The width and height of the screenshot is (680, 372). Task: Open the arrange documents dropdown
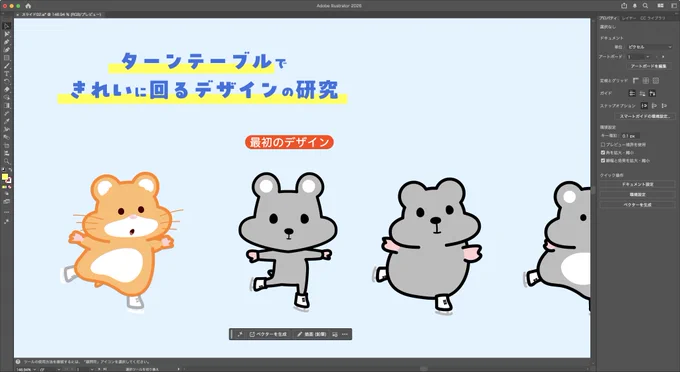[x=660, y=6]
